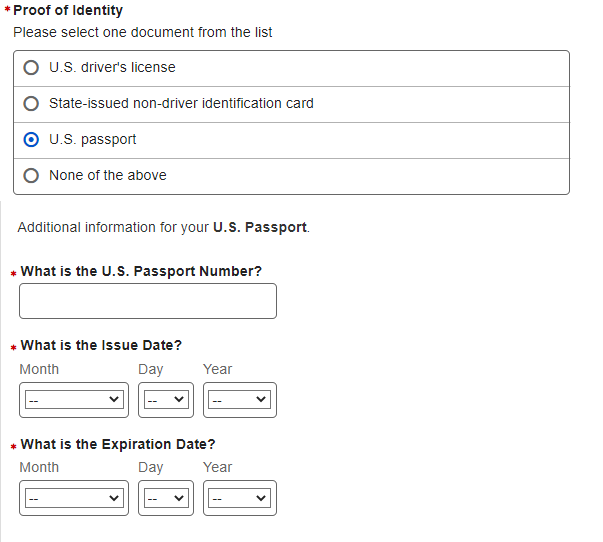This screenshot has height=542, width=603.
Task: Click the 'What is the Expiration Date?' label
Action: click(x=118, y=444)
